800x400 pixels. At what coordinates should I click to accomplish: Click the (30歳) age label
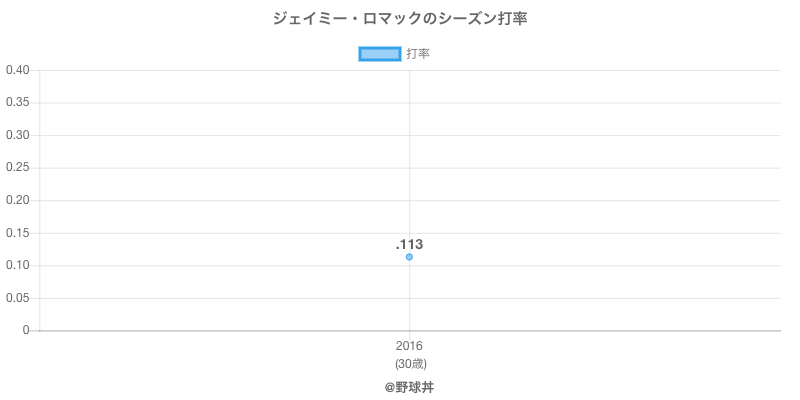tap(409, 363)
